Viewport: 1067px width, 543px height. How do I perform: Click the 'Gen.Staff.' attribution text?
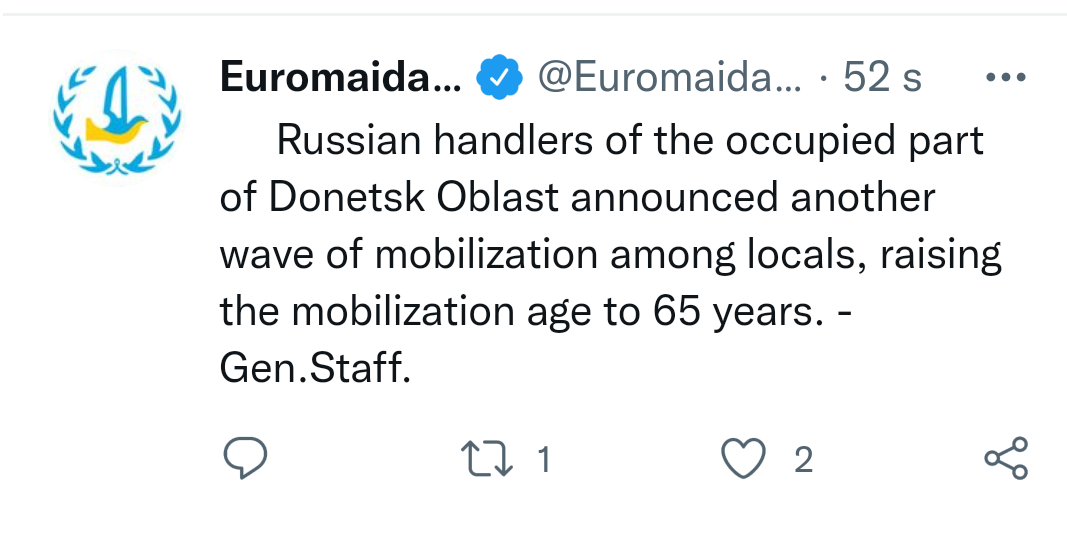315,368
